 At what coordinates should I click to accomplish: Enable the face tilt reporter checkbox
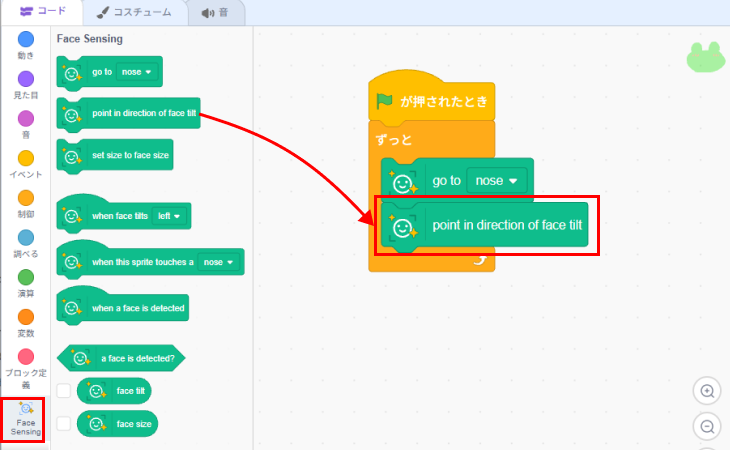click(x=64, y=390)
